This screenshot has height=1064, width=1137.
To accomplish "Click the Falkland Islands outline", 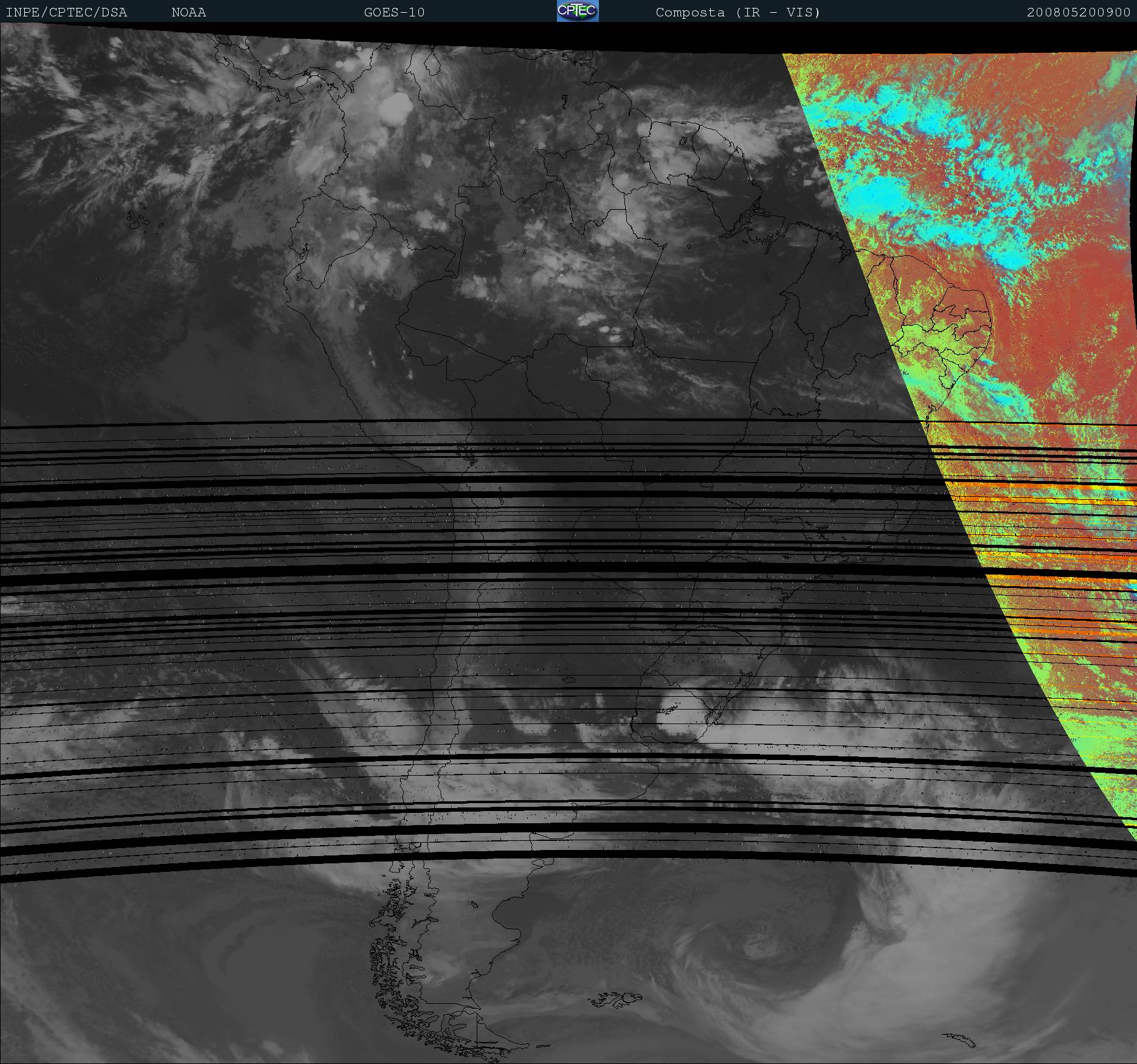I will pyautogui.click(x=617, y=998).
